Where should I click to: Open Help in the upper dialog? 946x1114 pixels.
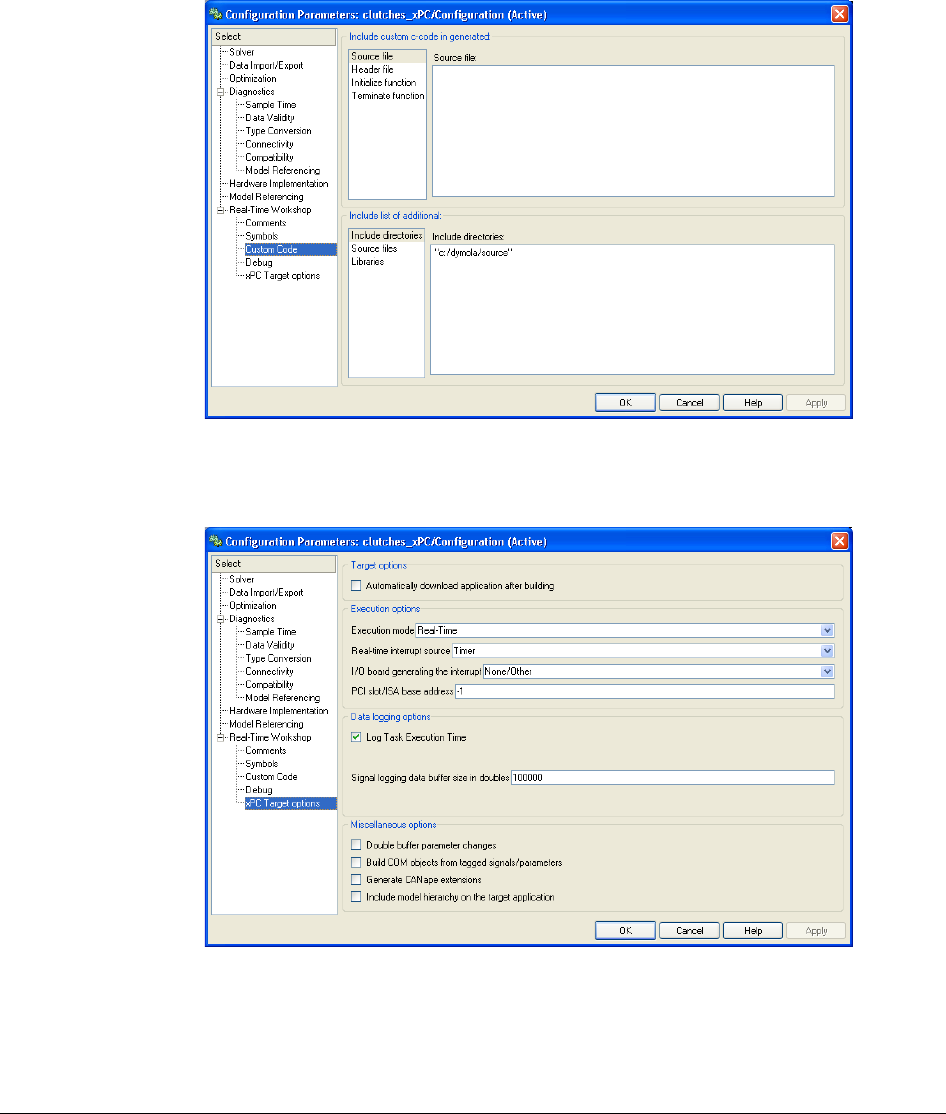click(x=753, y=403)
